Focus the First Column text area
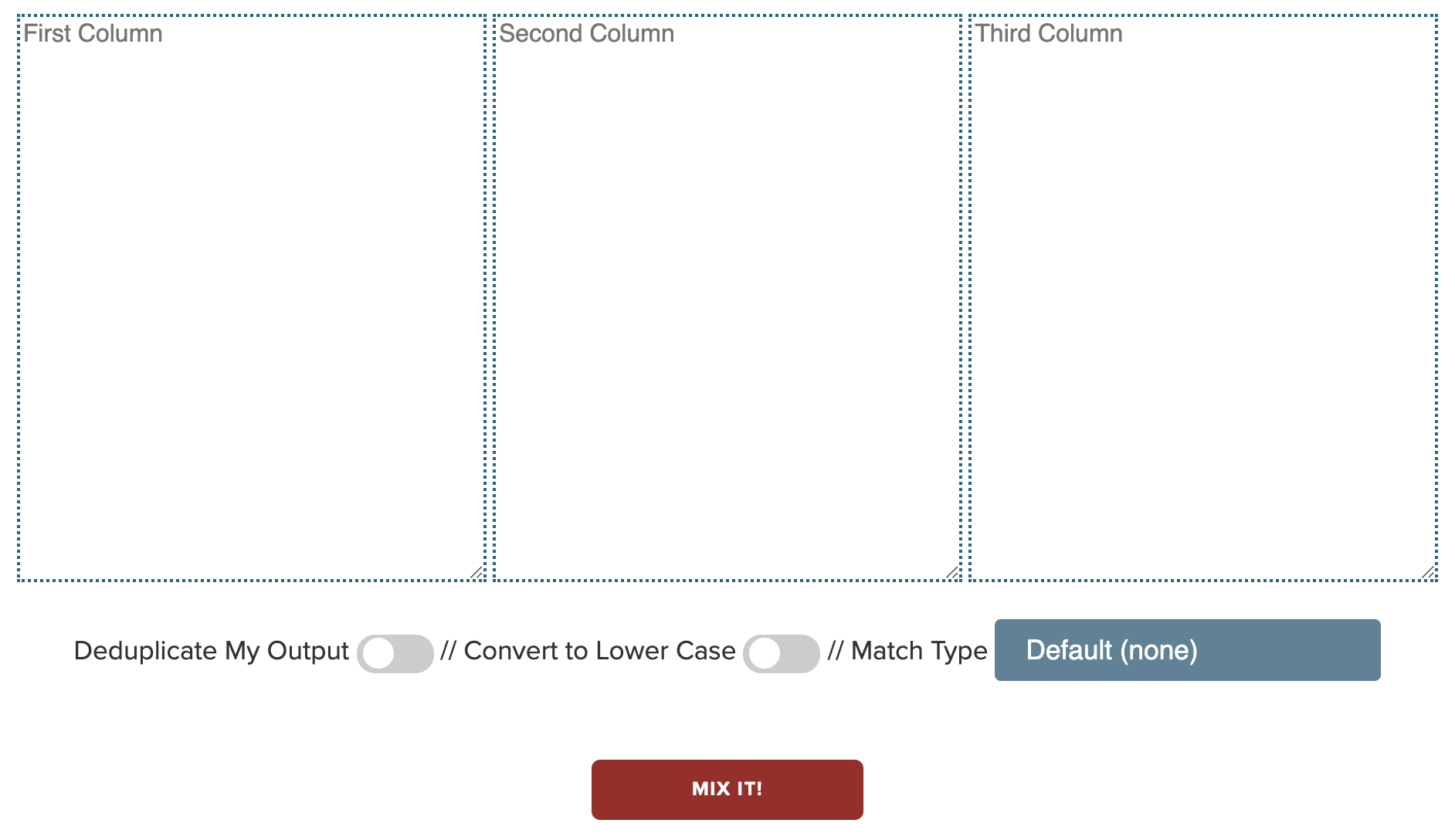1455x840 pixels. pyautogui.click(x=252, y=297)
